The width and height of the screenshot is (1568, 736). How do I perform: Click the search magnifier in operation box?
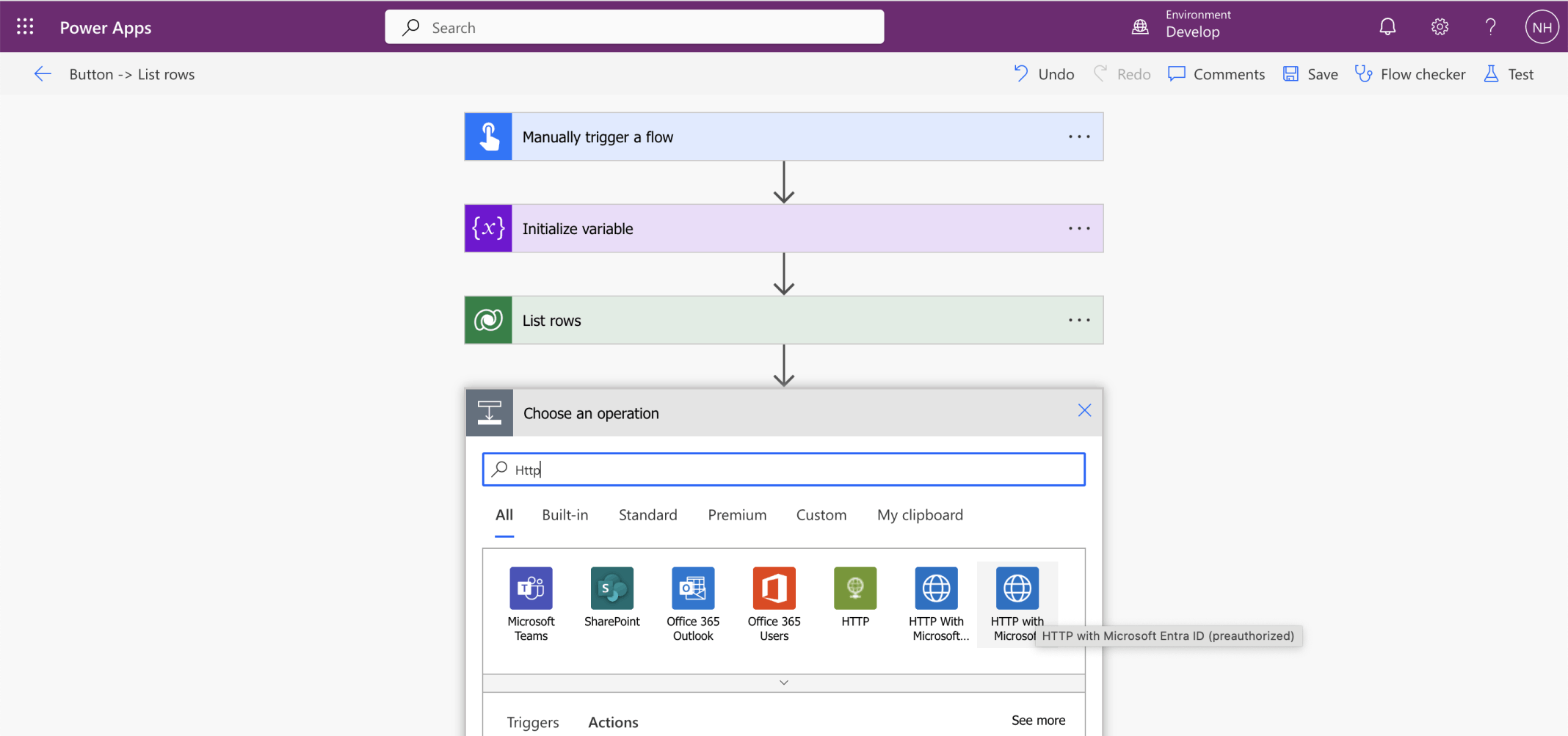[500, 469]
